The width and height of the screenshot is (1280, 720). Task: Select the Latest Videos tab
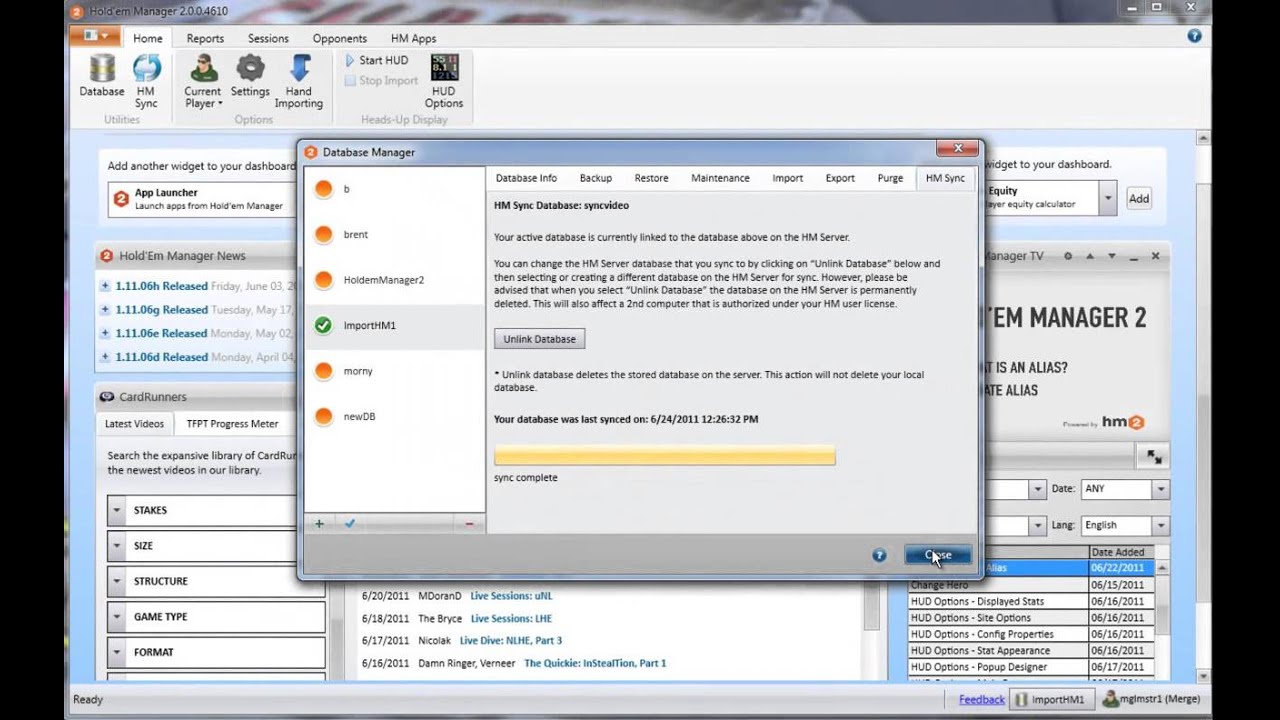(x=134, y=424)
